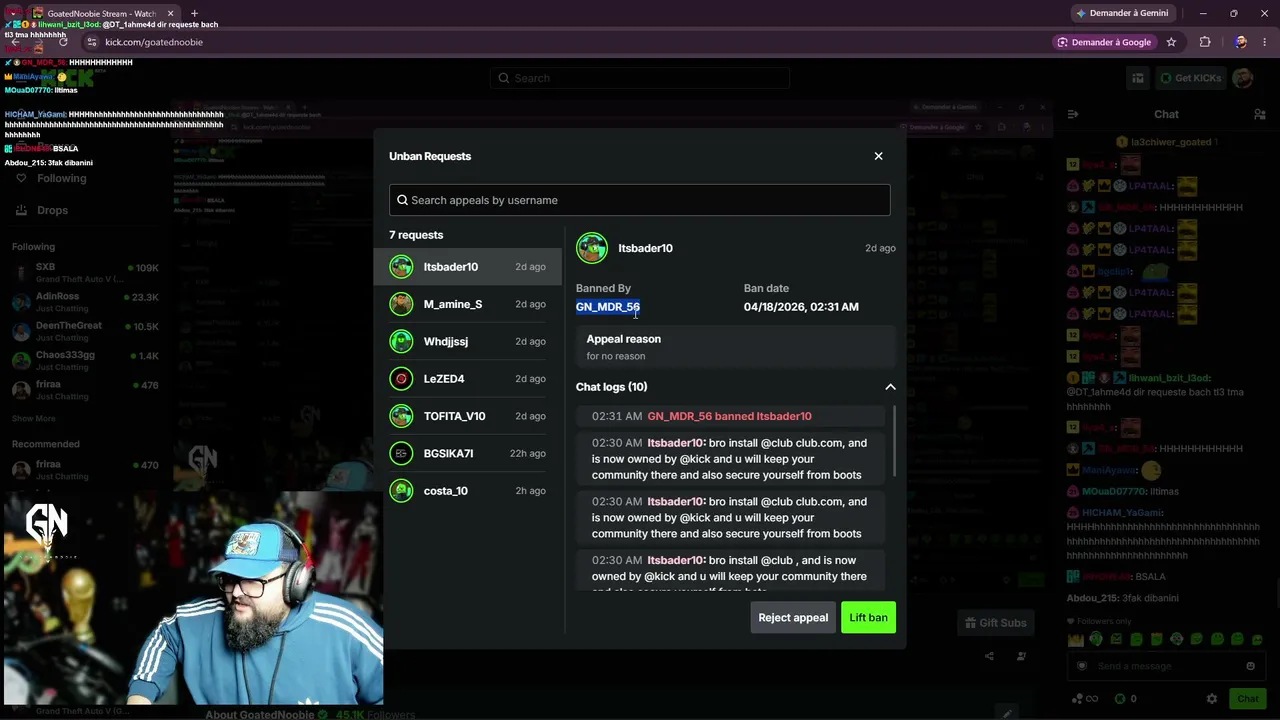The image size is (1280, 720).
Task: Open the leaderboard icon beside Get KICKs
Action: point(1138,78)
